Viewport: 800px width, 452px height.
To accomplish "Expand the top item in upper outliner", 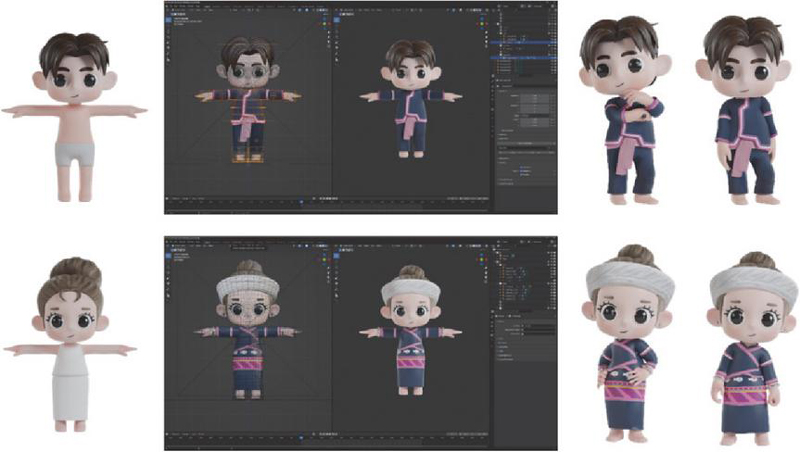I will click(x=497, y=14).
